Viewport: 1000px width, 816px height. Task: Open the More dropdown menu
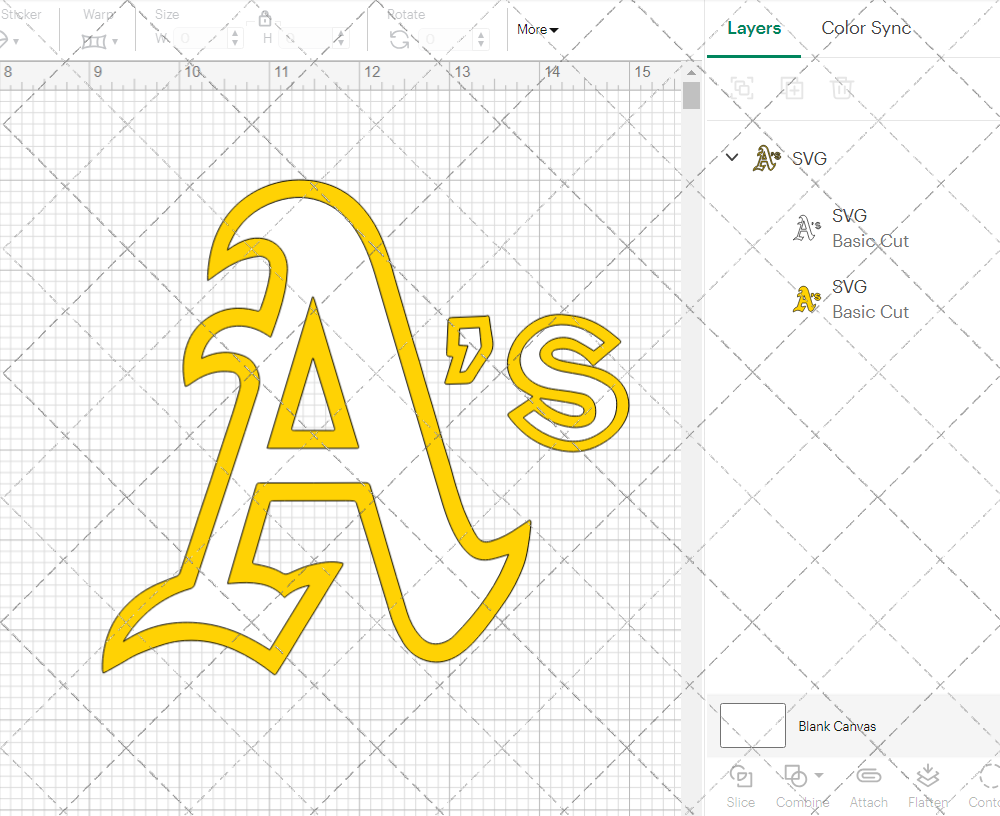(538, 29)
